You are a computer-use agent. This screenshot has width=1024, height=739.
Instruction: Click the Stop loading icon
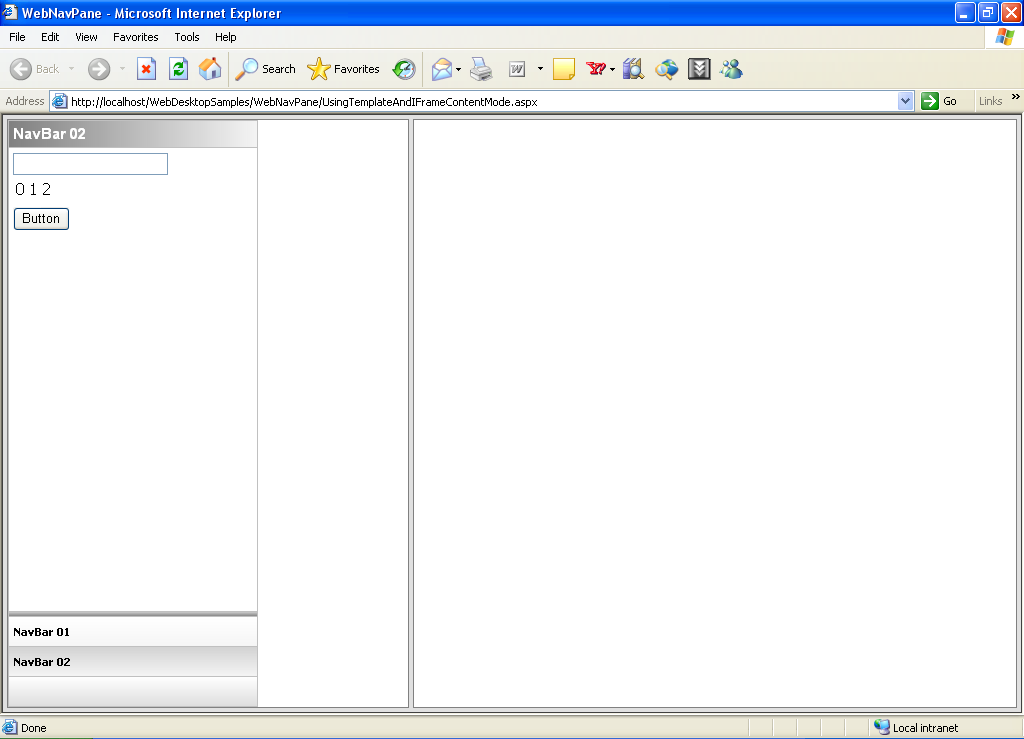(x=146, y=69)
